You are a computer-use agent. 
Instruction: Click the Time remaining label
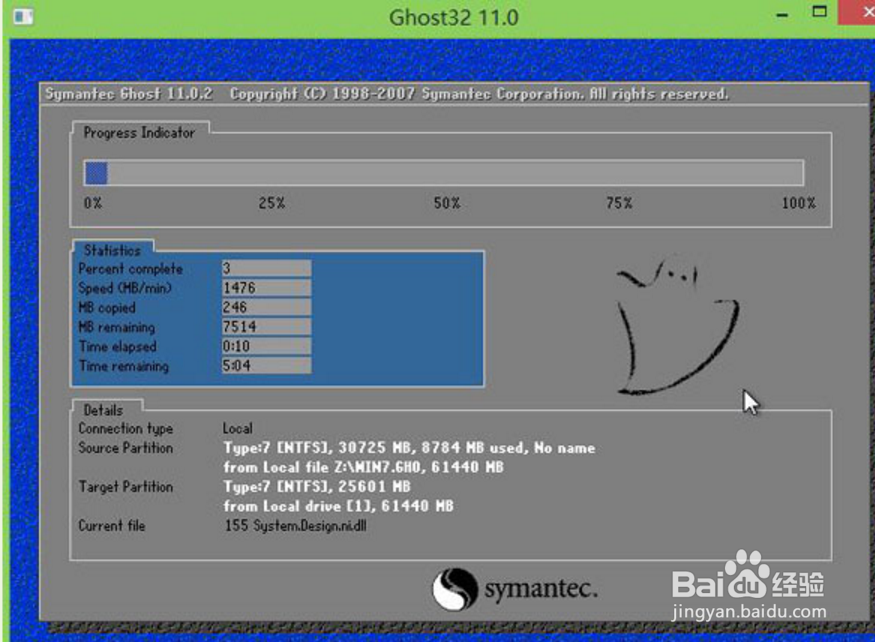pos(124,366)
